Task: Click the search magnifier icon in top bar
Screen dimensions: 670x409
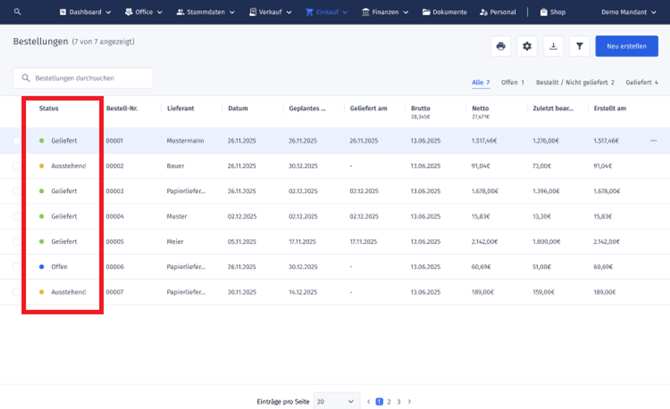Action: (17, 12)
